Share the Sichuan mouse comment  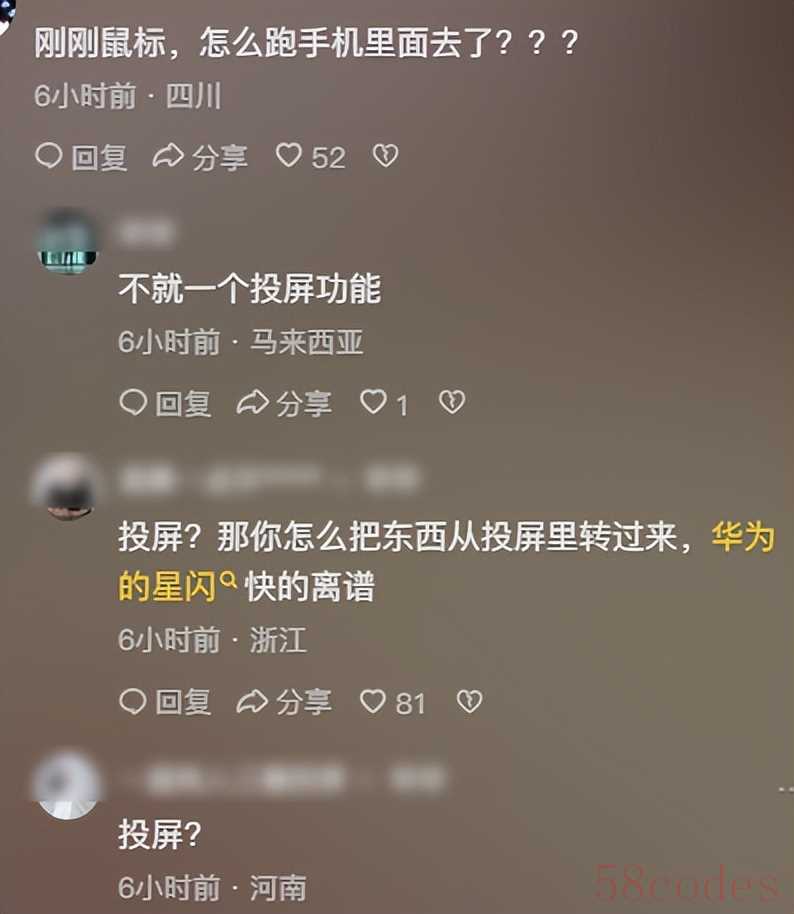coord(200,157)
